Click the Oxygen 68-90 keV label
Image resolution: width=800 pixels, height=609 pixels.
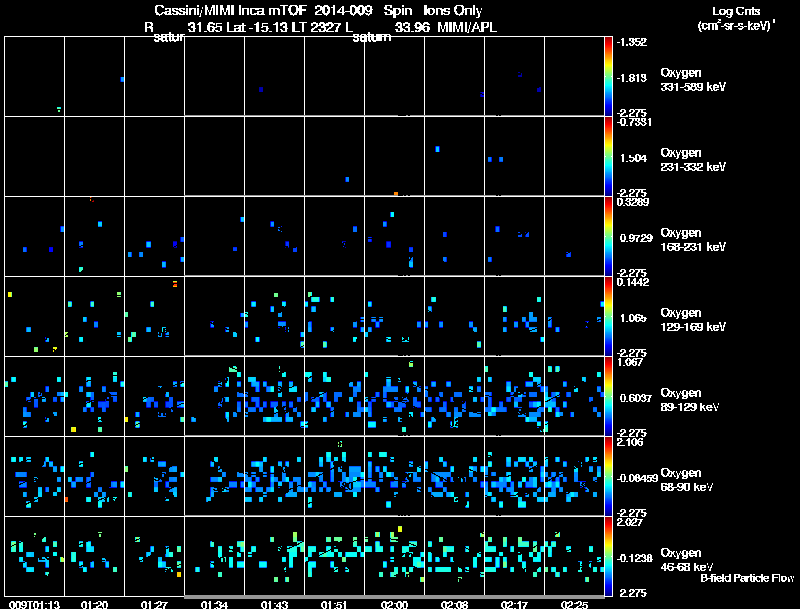(x=687, y=480)
